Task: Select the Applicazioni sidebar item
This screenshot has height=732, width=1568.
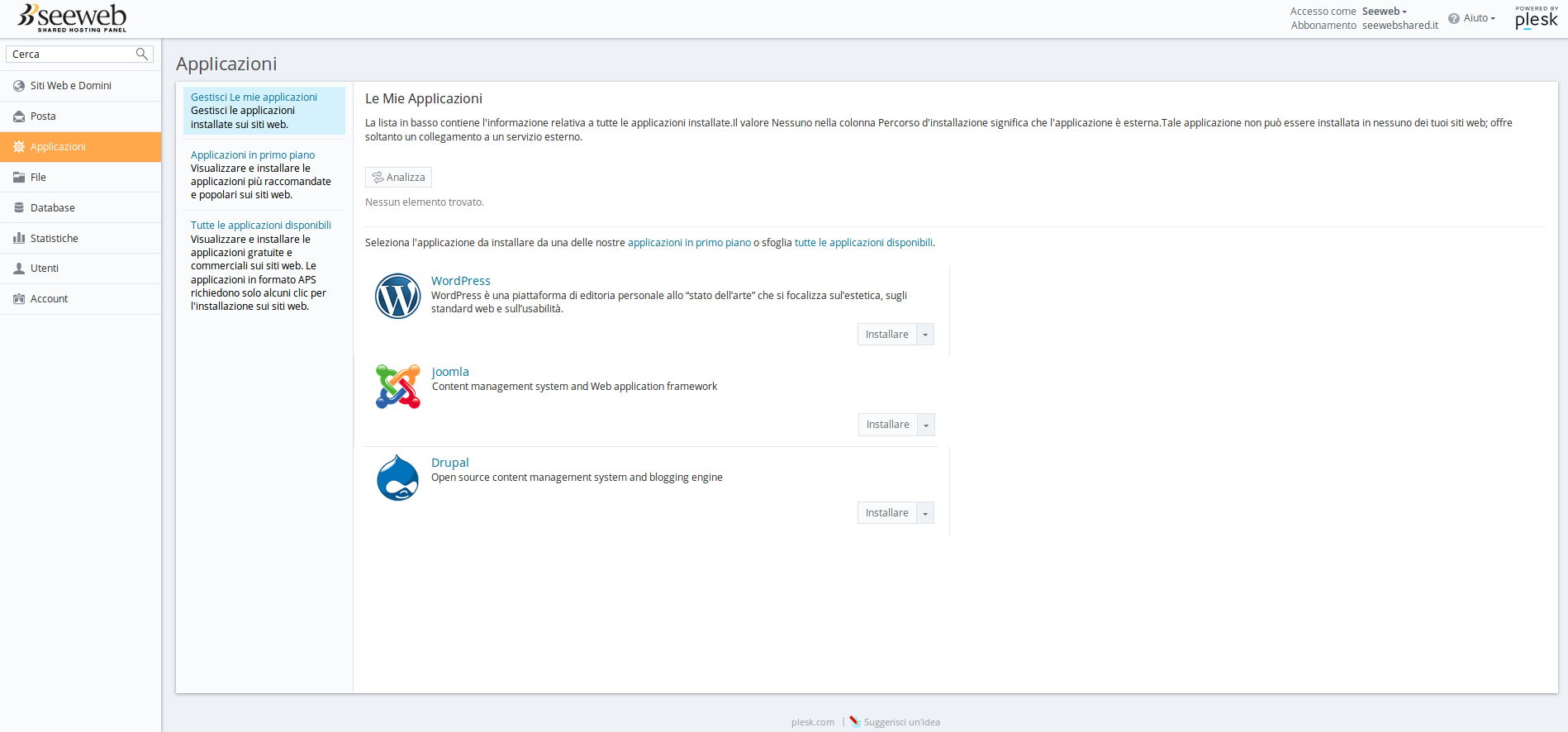Action: click(x=81, y=147)
